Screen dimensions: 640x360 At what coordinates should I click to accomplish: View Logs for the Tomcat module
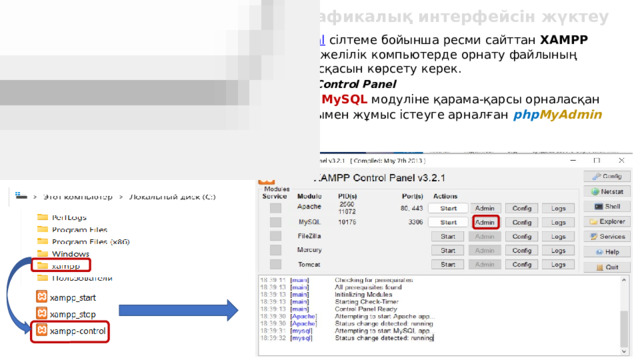pos(558,264)
